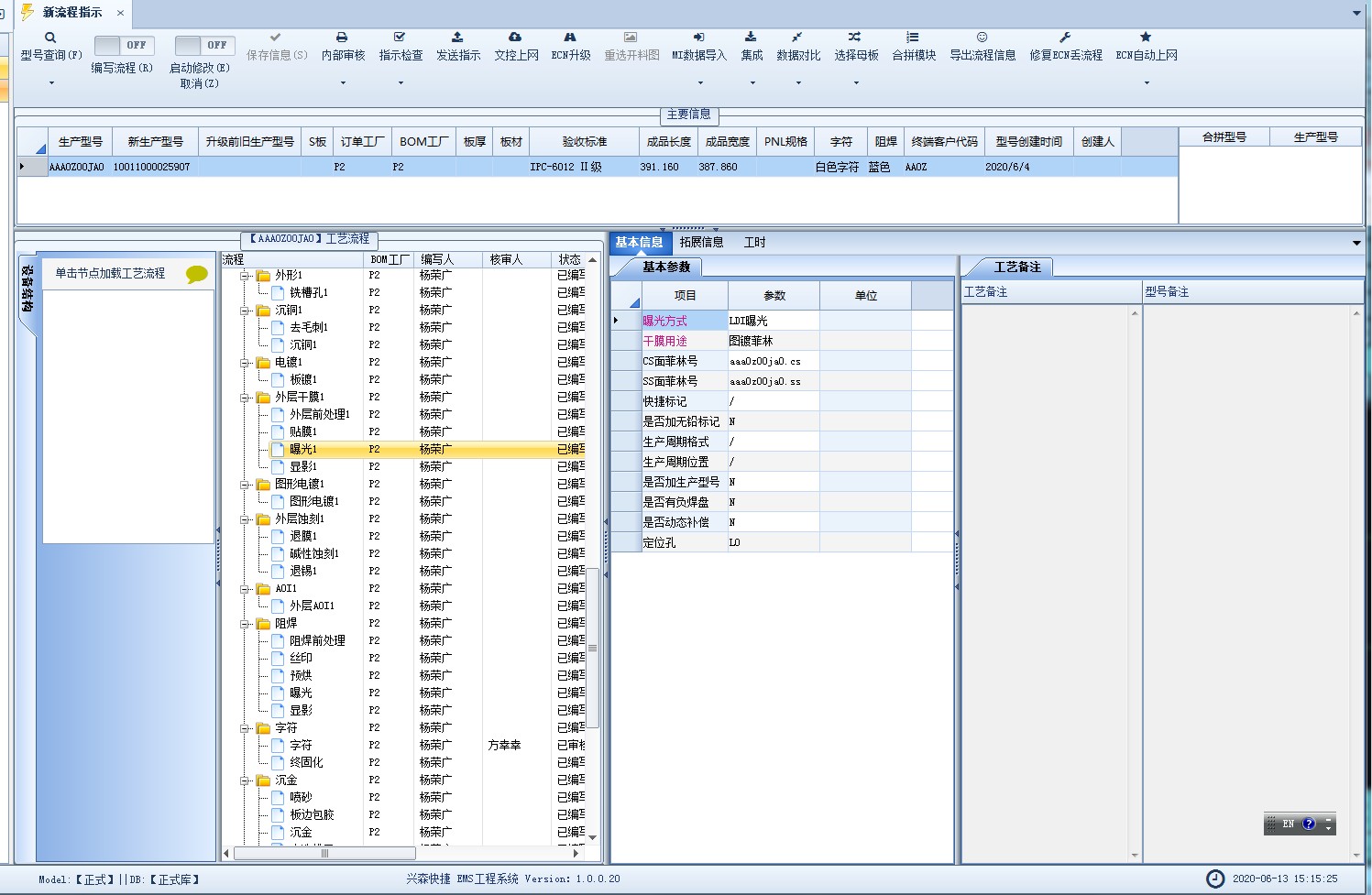
Task: Click the yellow speech bubble icon
Action: click(x=196, y=274)
